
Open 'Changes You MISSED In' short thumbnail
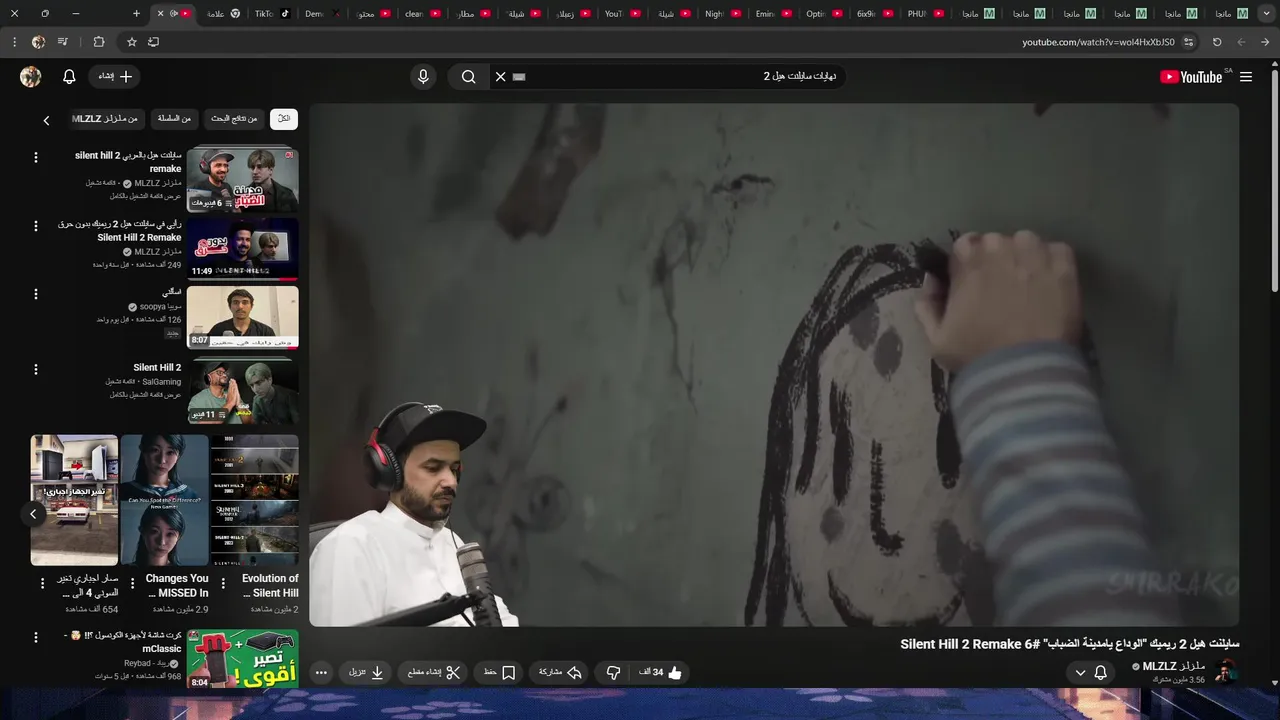(164, 500)
